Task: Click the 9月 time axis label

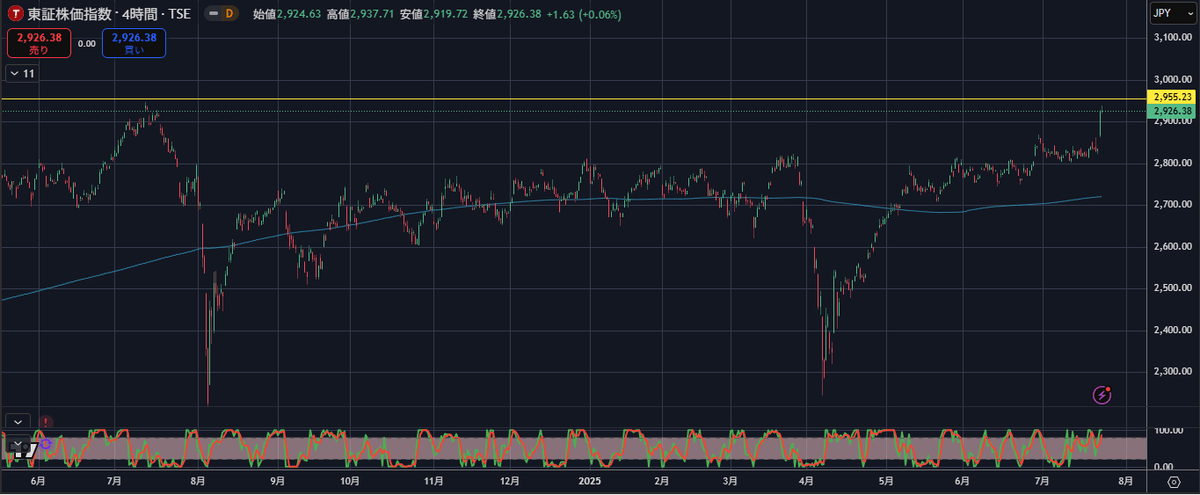Action: pos(277,481)
